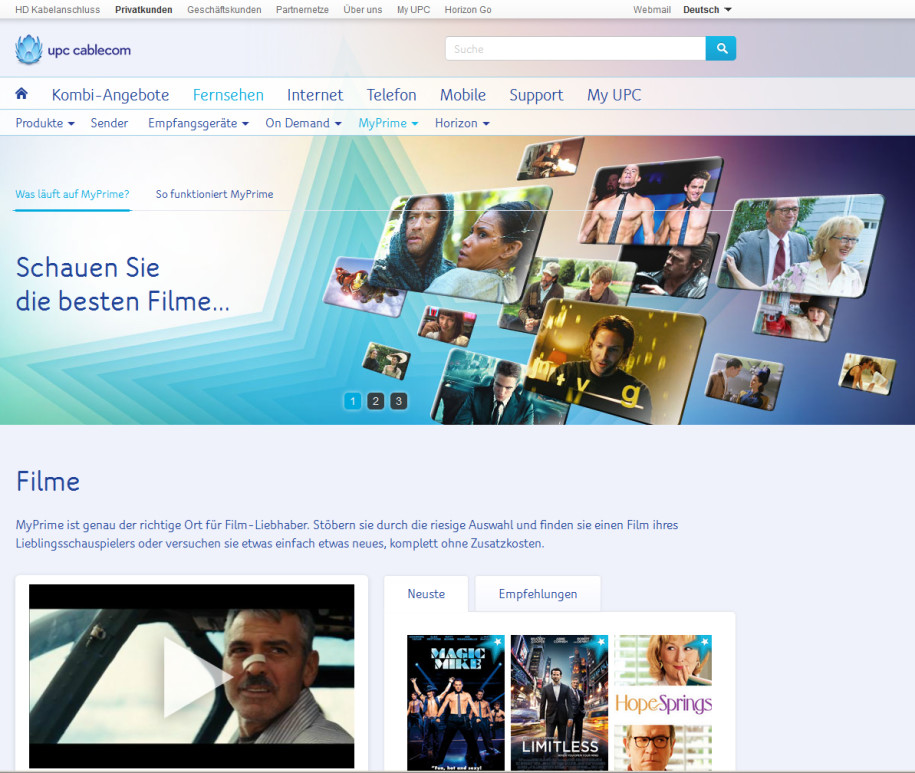This screenshot has width=915, height=773.
Task: Open the Sender page
Action: (x=109, y=123)
